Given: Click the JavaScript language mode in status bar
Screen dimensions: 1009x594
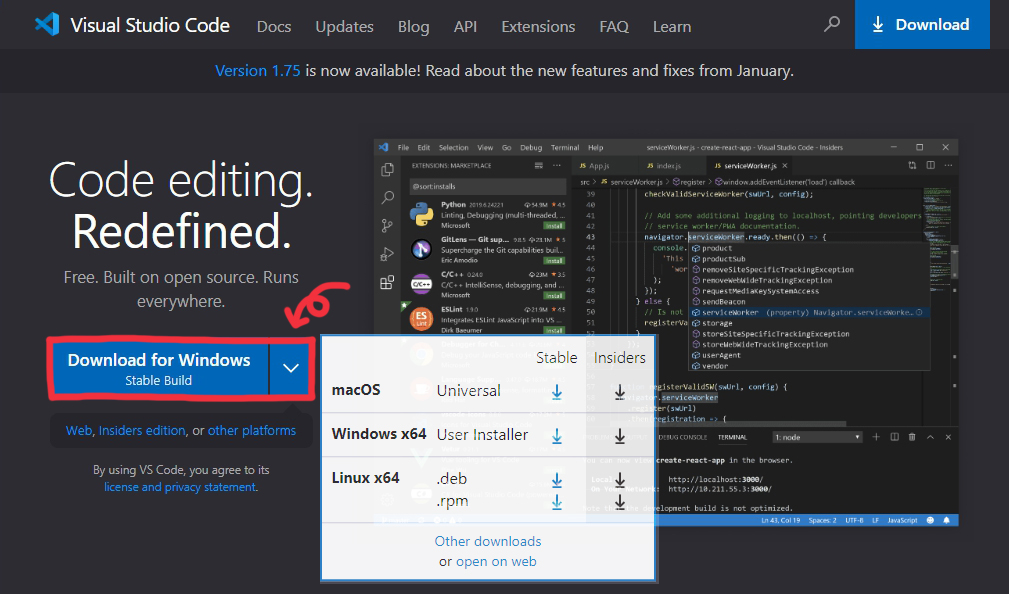Looking at the screenshot, I should pyautogui.click(x=902, y=520).
